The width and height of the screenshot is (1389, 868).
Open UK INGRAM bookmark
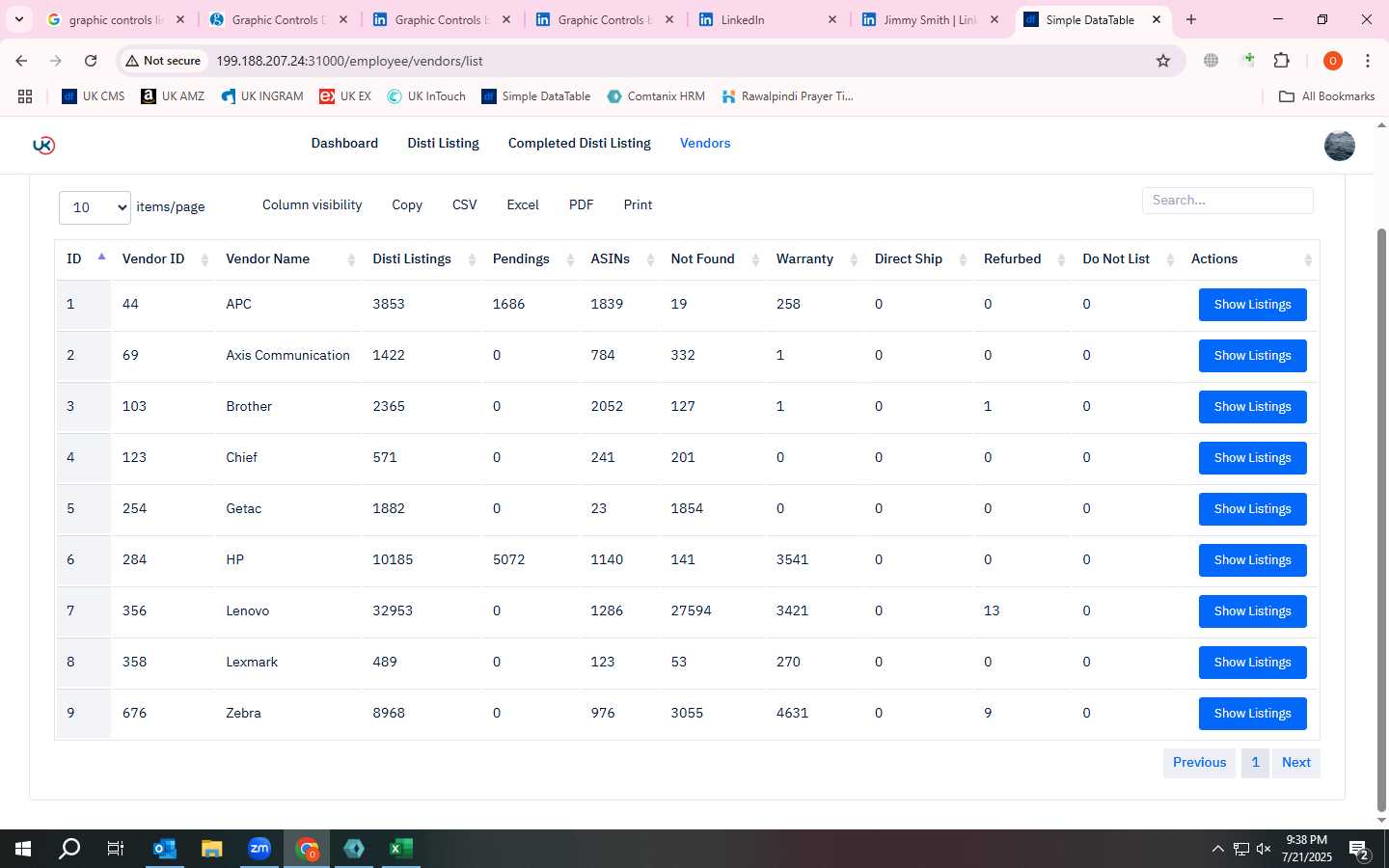tap(262, 96)
